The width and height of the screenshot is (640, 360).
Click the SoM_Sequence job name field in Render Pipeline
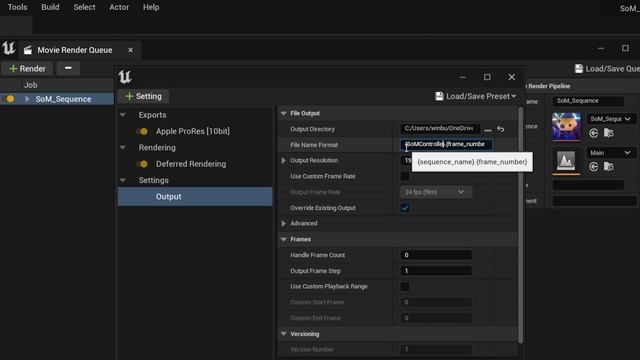click(588, 101)
